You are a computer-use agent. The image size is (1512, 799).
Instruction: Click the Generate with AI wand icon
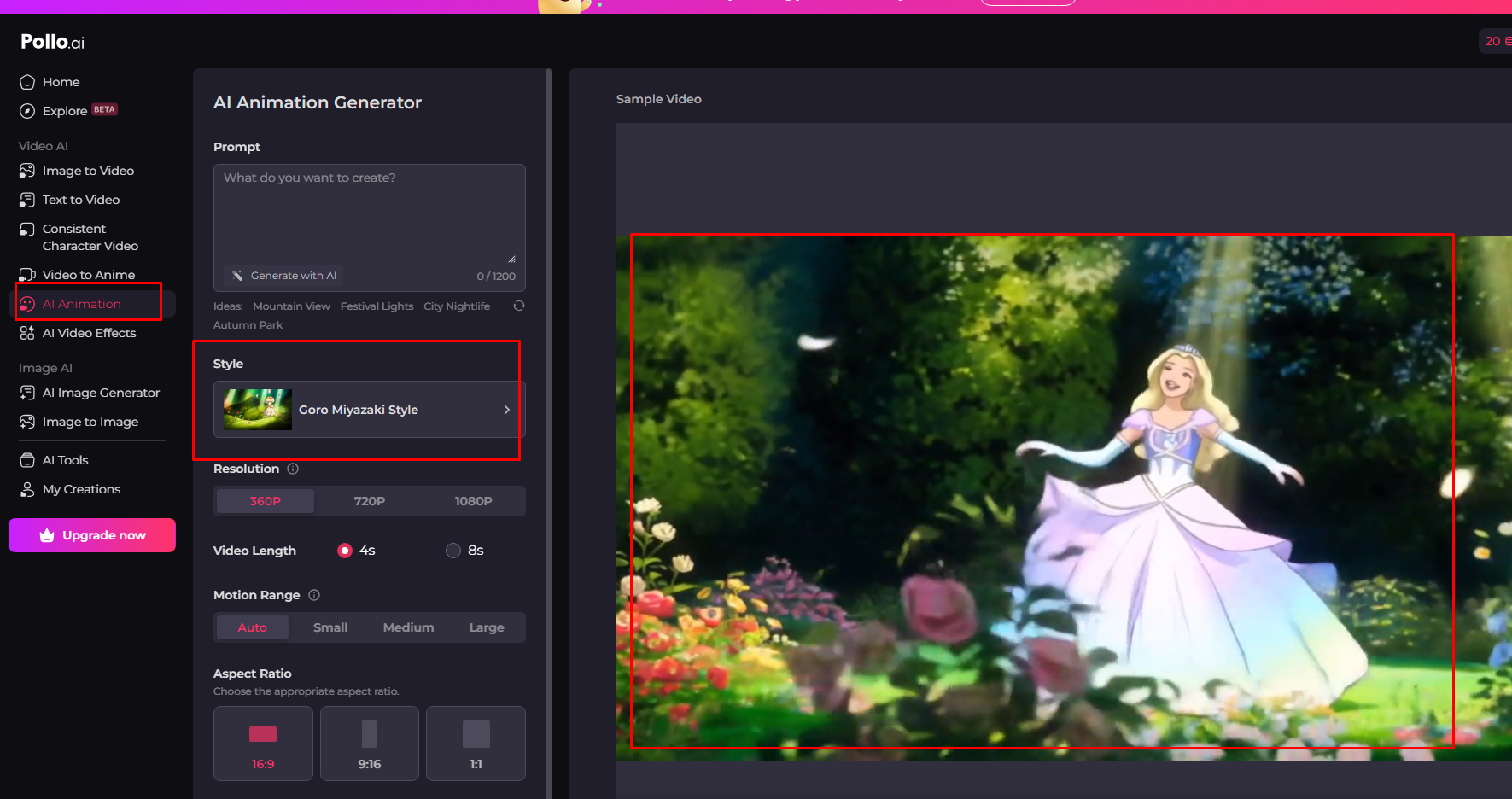(x=237, y=276)
